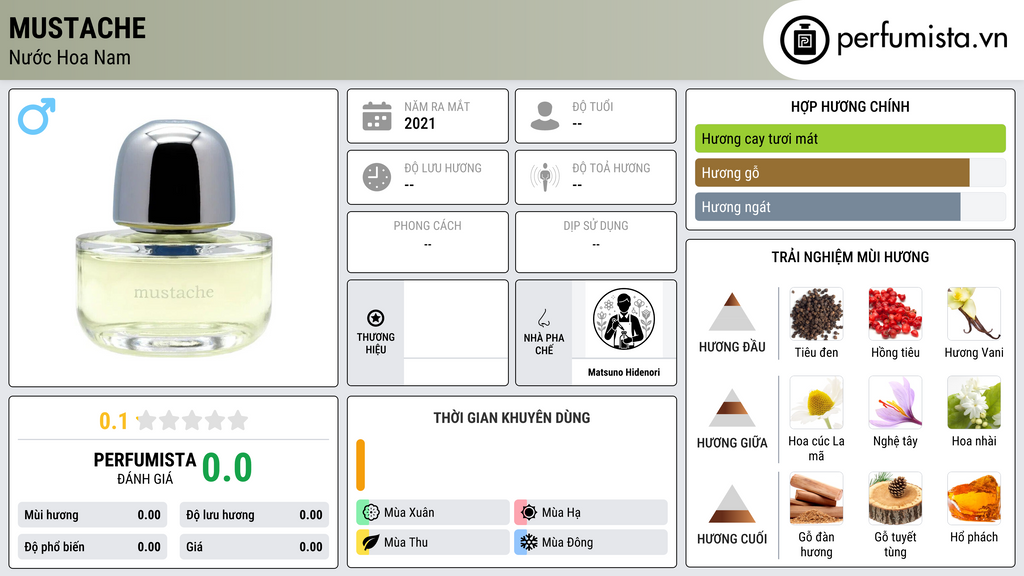Click the Thời gian khuyên dùng heading
Screen dimensions: 1024x576
click(512, 417)
